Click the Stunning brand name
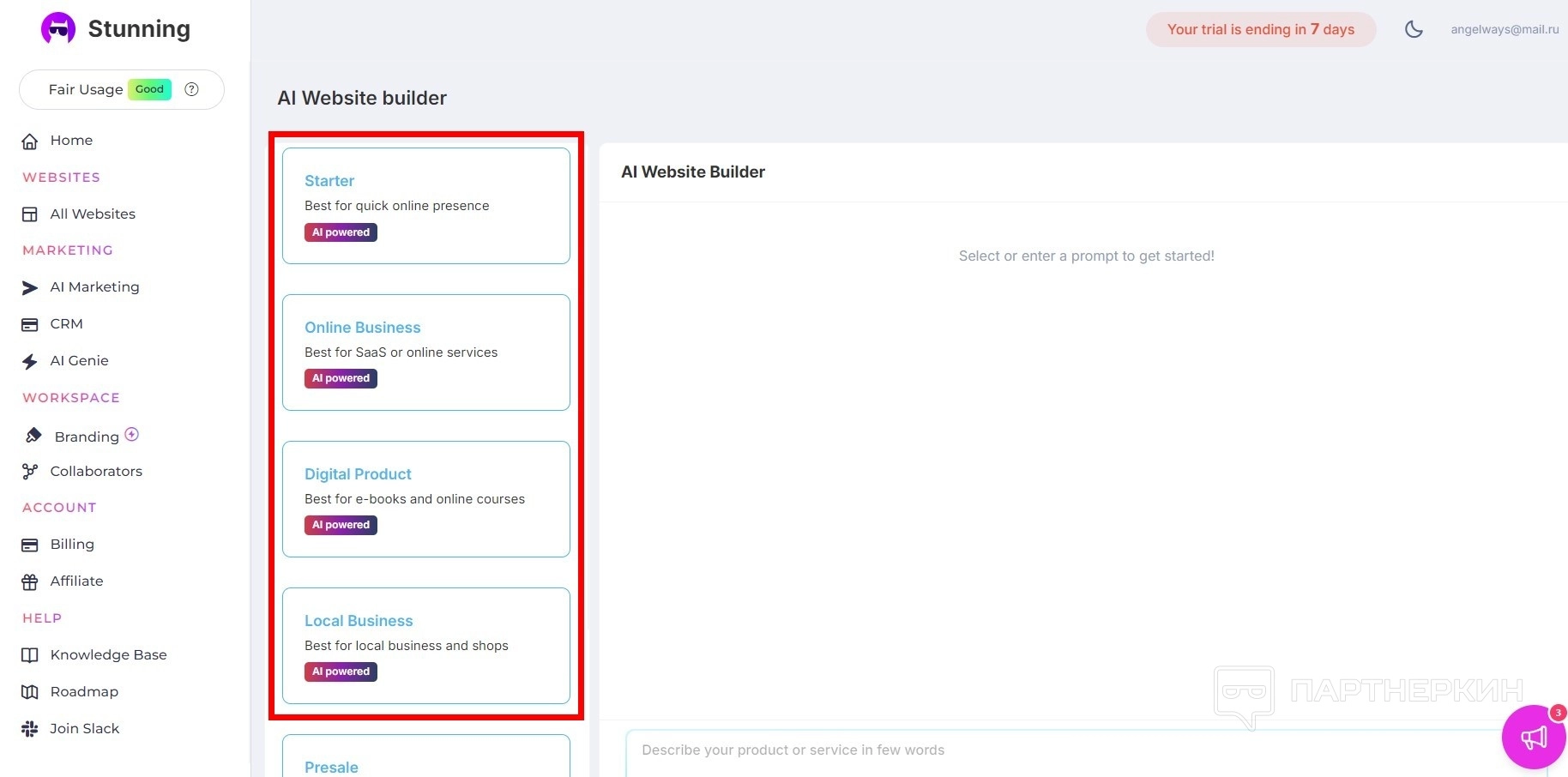 click(x=139, y=29)
